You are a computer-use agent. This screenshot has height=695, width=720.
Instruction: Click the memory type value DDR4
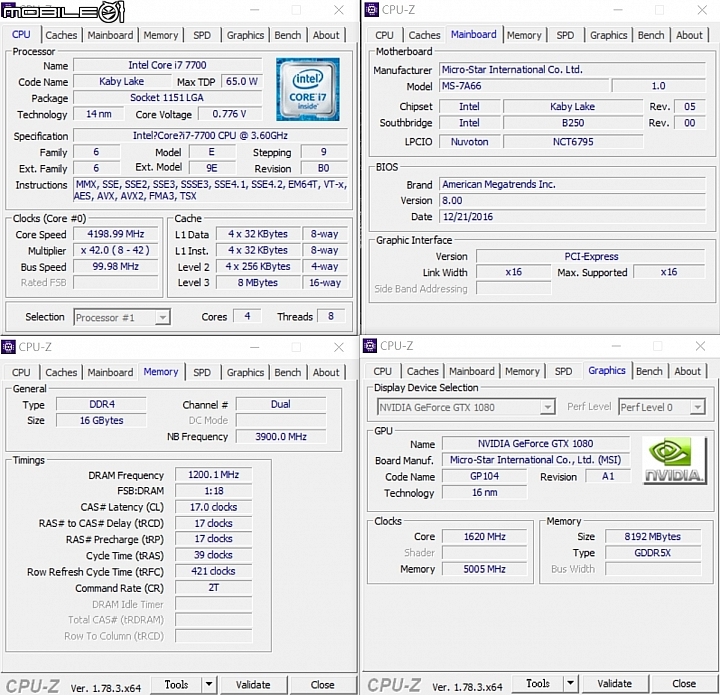101,404
